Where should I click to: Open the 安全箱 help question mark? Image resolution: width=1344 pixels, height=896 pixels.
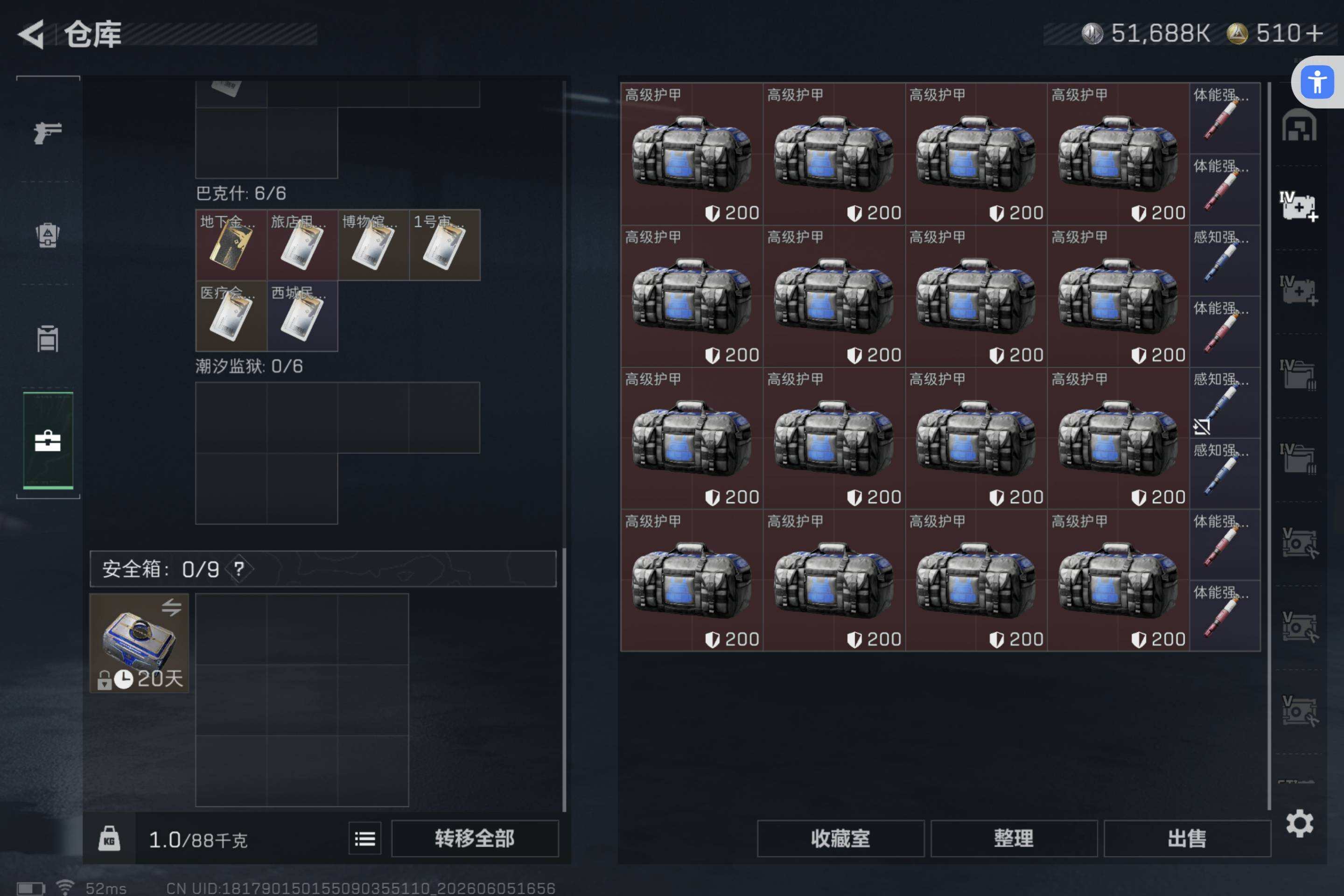[x=239, y=568]
